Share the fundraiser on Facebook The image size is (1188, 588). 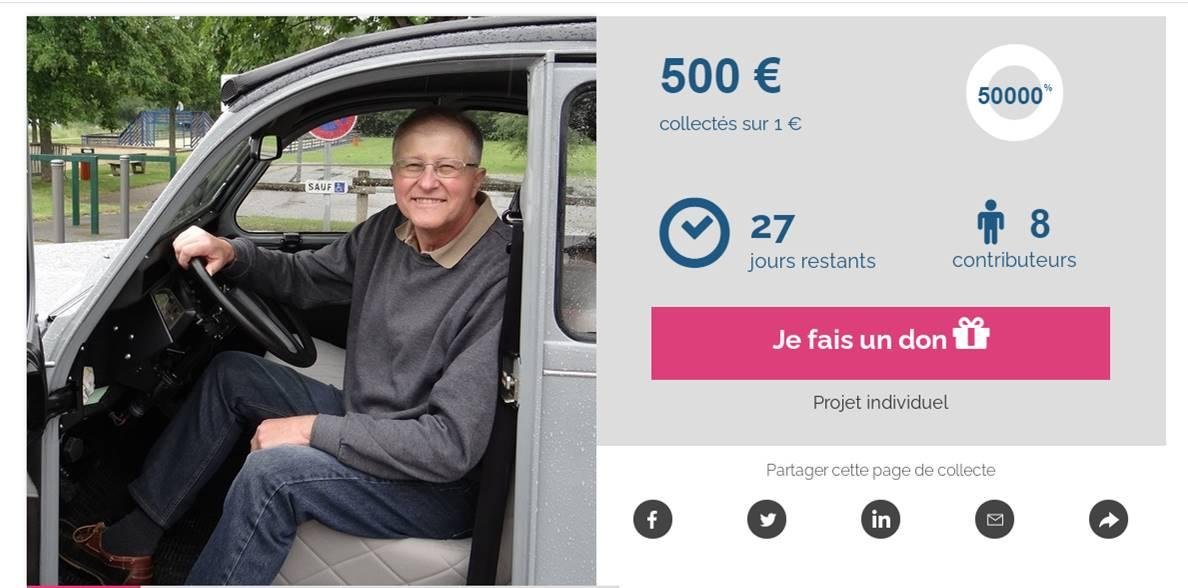click(x=652, y=520)
